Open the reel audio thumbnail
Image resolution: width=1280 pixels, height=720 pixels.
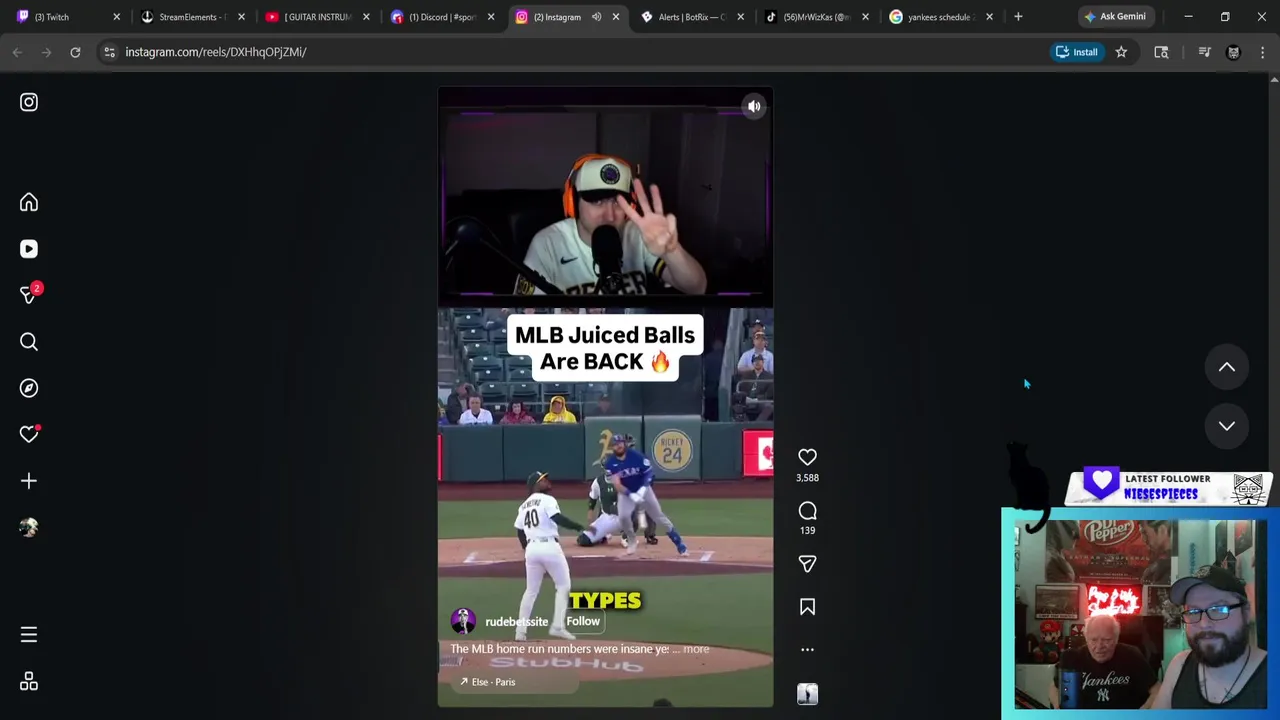[807, 694]
